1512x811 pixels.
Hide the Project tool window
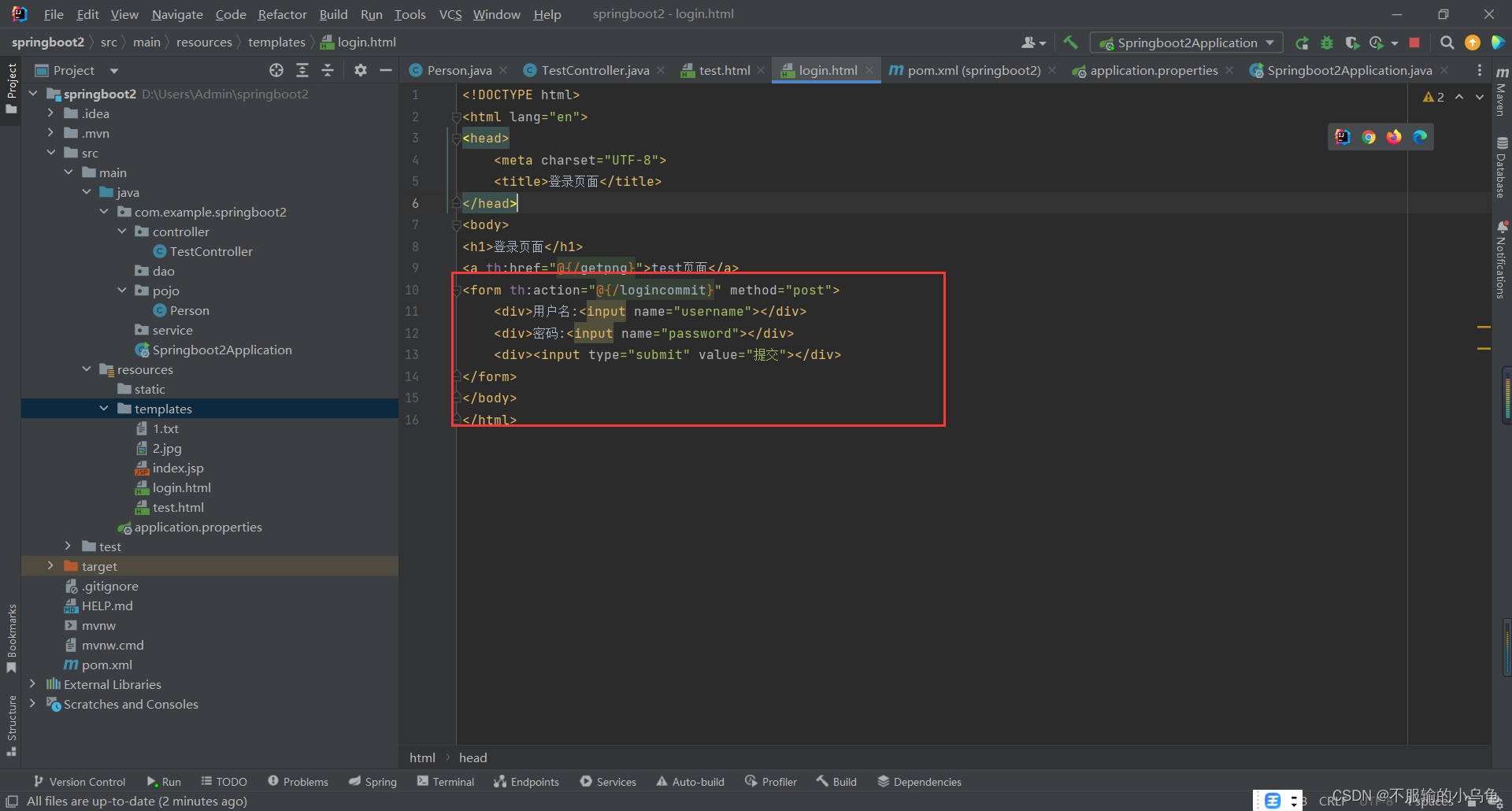[386, 70]
